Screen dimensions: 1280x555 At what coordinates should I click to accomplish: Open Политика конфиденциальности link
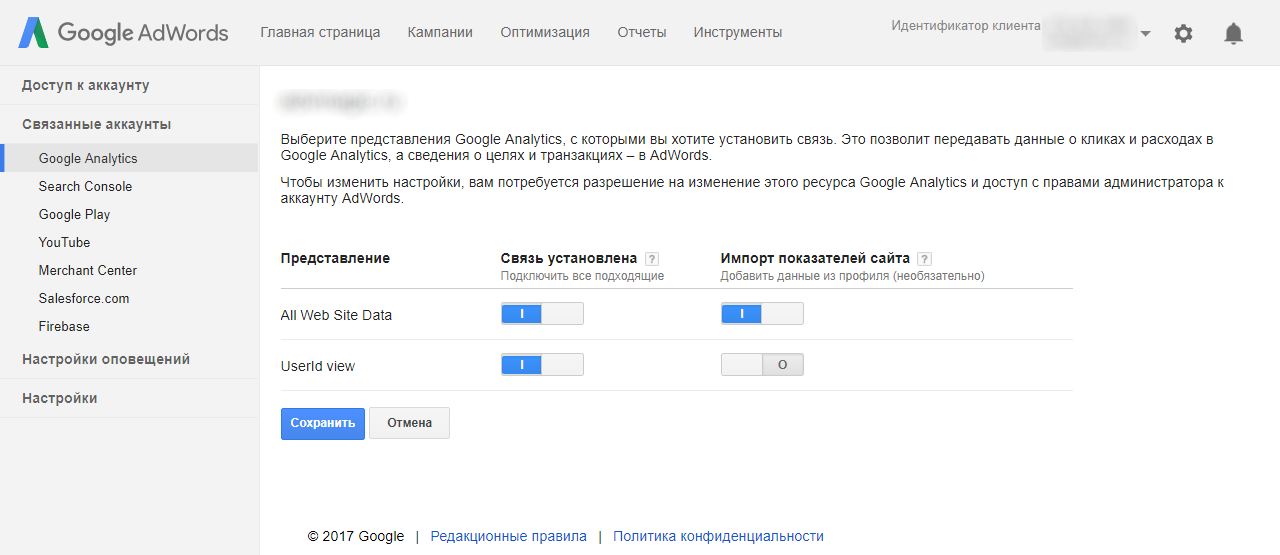click(718, 536)
